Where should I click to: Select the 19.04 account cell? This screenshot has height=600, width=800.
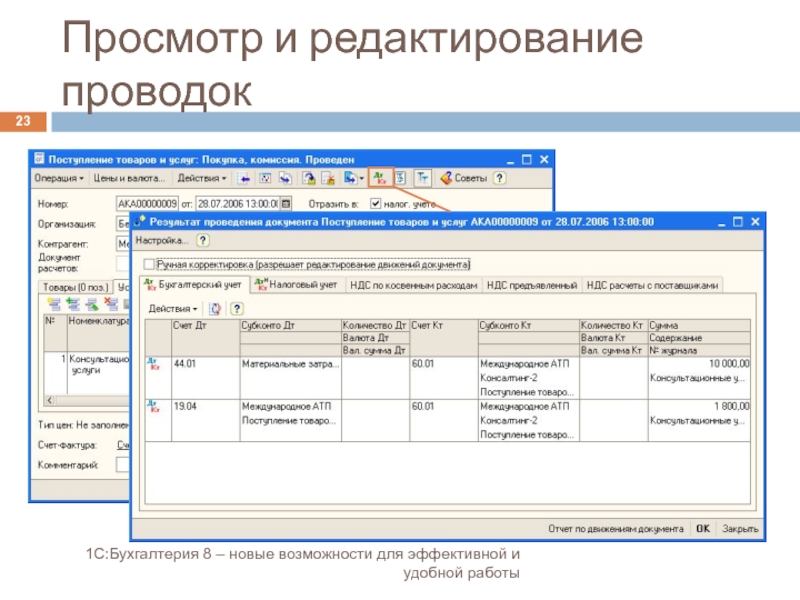click(206, 420)
